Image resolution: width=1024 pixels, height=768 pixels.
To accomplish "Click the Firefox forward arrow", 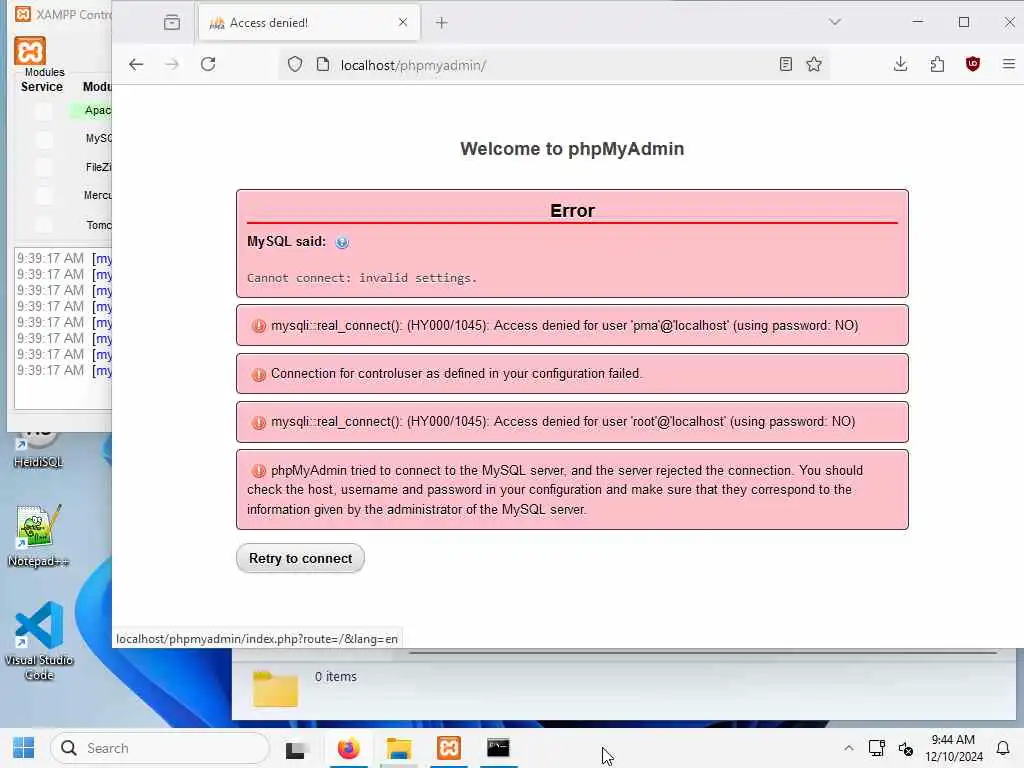I will coord(172,64).
